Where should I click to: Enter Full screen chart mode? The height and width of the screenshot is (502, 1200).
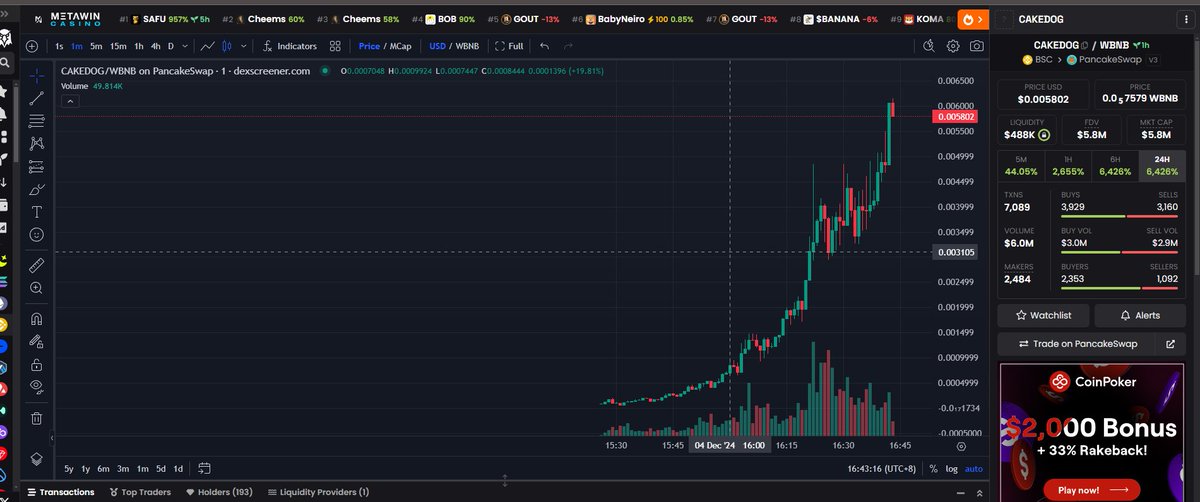point(508,46)
